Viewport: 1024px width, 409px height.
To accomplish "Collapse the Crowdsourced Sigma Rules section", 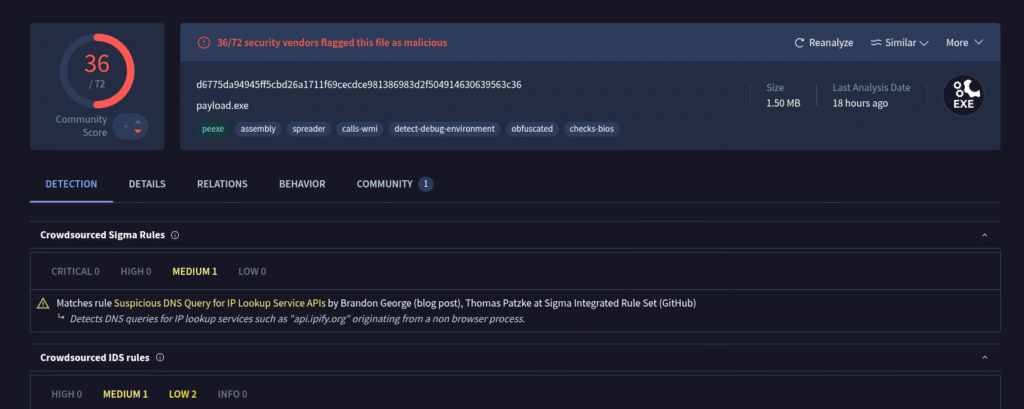I will click(984, 235).
